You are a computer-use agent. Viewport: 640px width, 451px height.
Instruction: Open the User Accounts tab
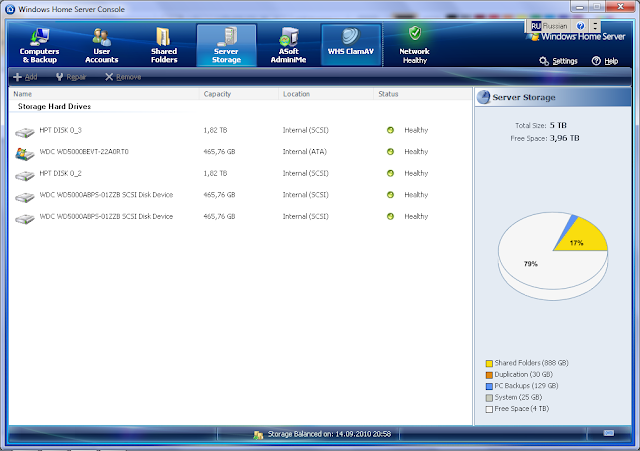[102, 45]
